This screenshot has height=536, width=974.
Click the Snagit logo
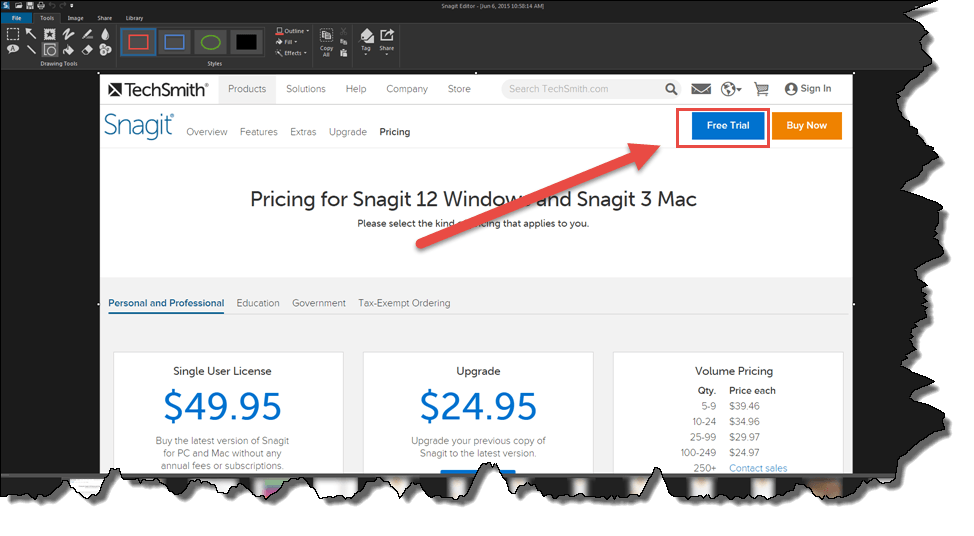(x=139, y=125)
